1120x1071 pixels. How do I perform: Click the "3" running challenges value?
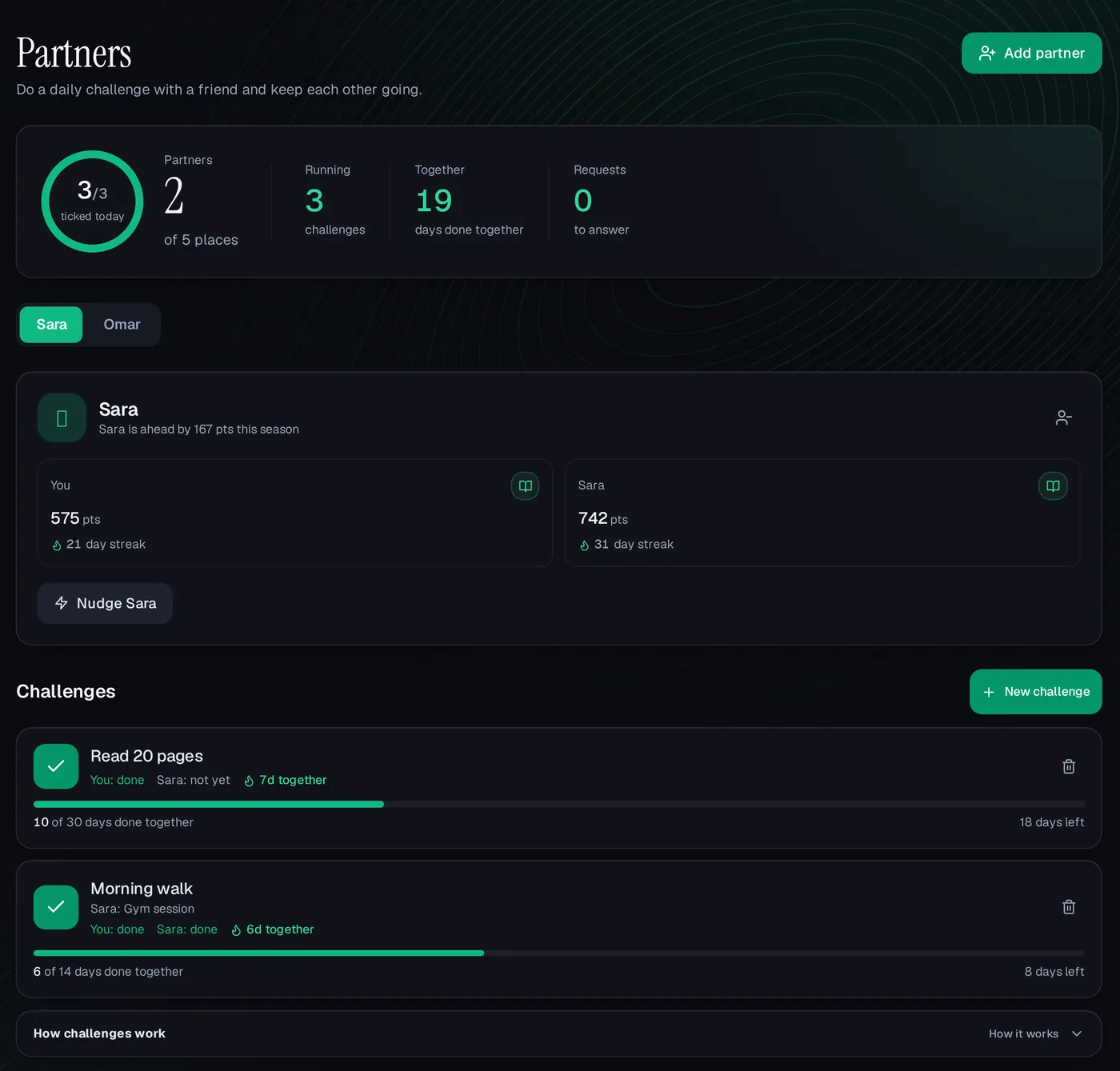(x=314, y=201)
